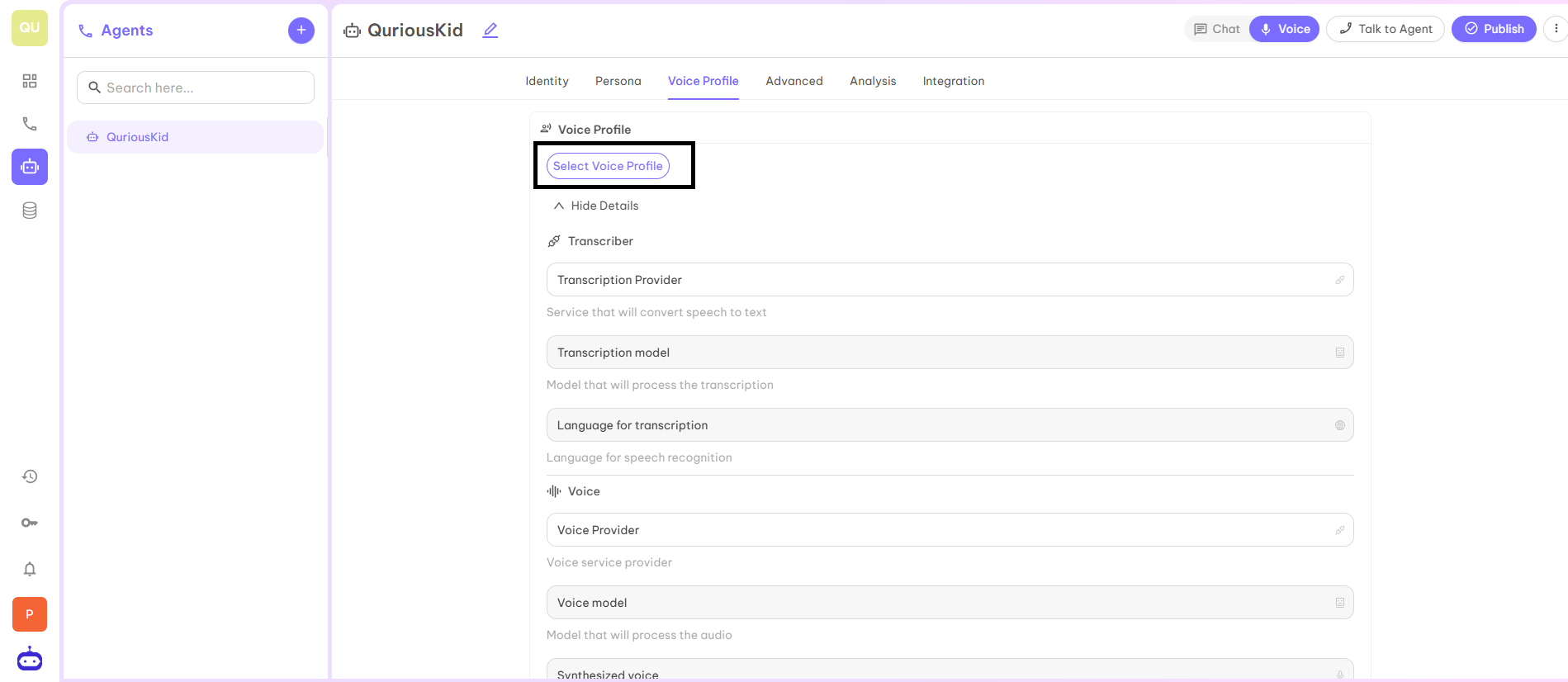Open the three-dot more options menu
The height and width of the screenshot is (682, 1568).
pos(1556,29)
